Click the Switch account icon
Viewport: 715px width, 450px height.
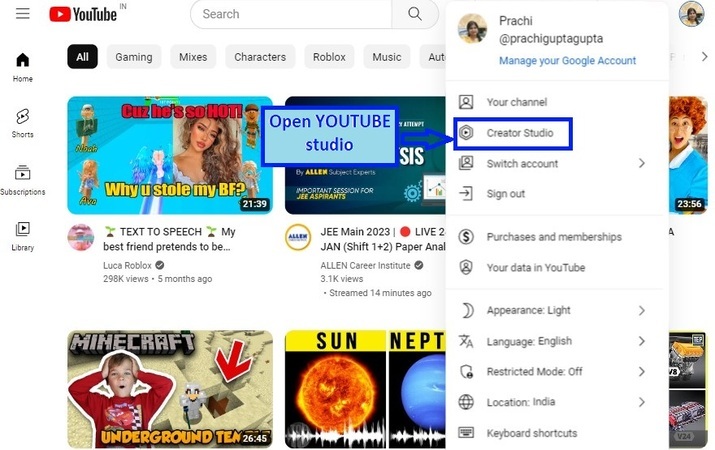[466, 163]
